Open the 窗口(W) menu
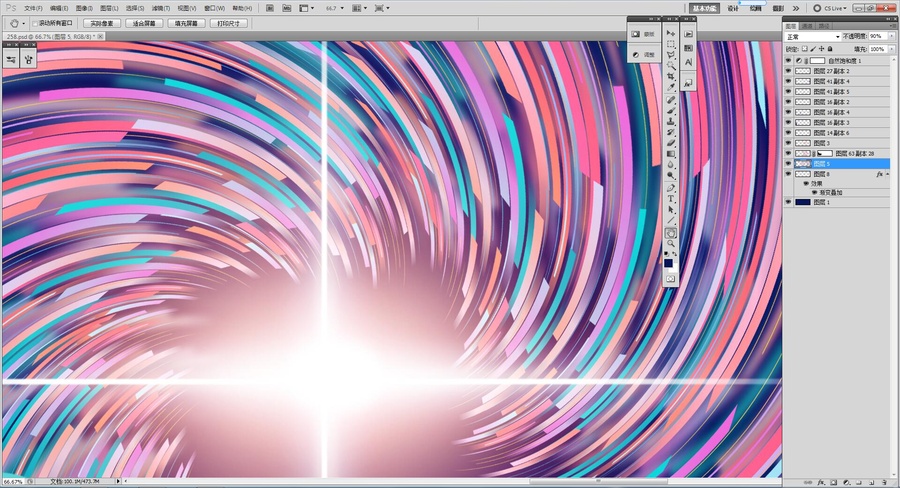The height and width of the screenshot is (488, 900). tap(214, 8)
